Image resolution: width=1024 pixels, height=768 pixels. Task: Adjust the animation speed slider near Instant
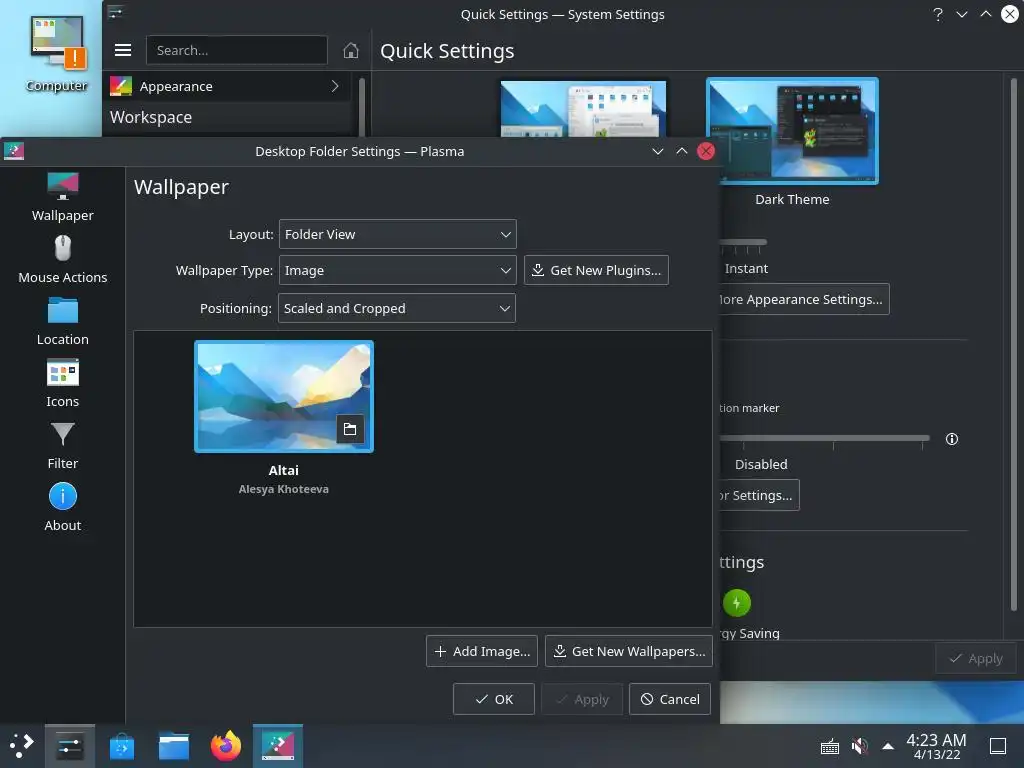coord(743,242)
